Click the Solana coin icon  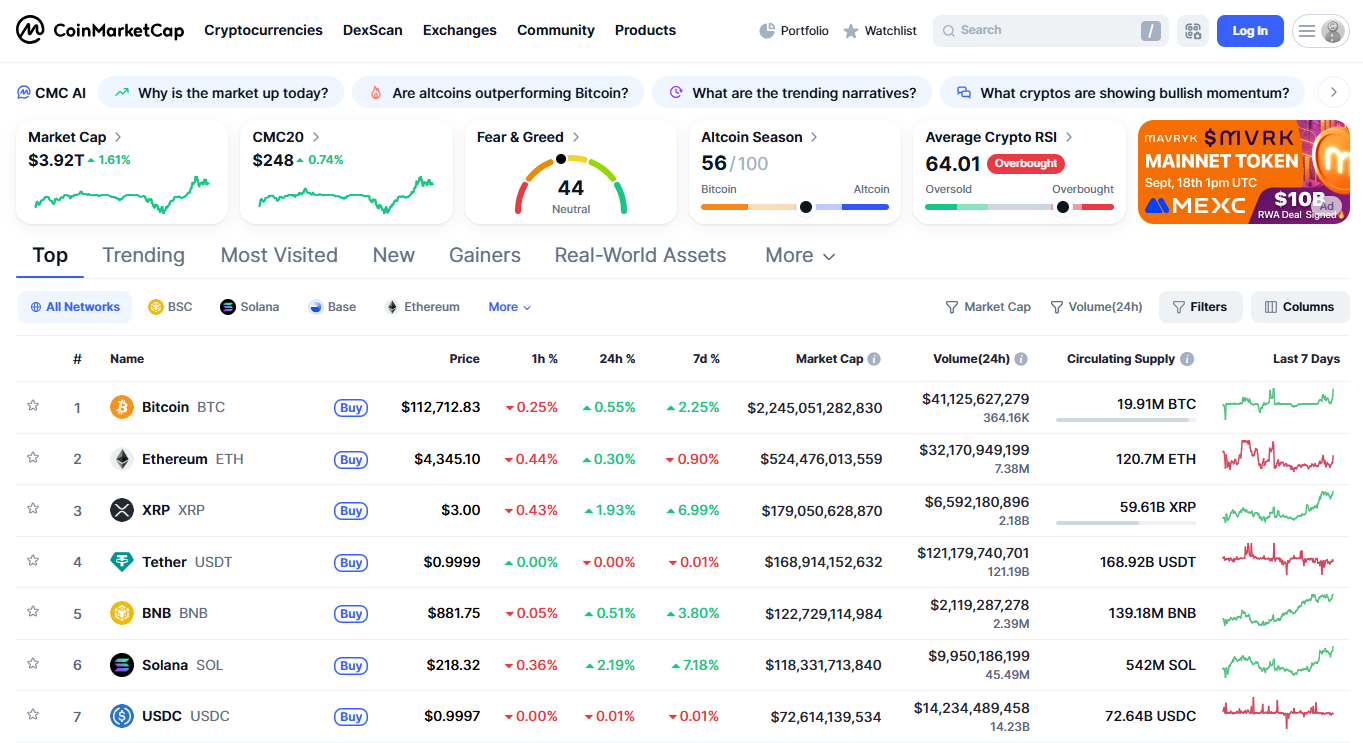pos(122,665)
